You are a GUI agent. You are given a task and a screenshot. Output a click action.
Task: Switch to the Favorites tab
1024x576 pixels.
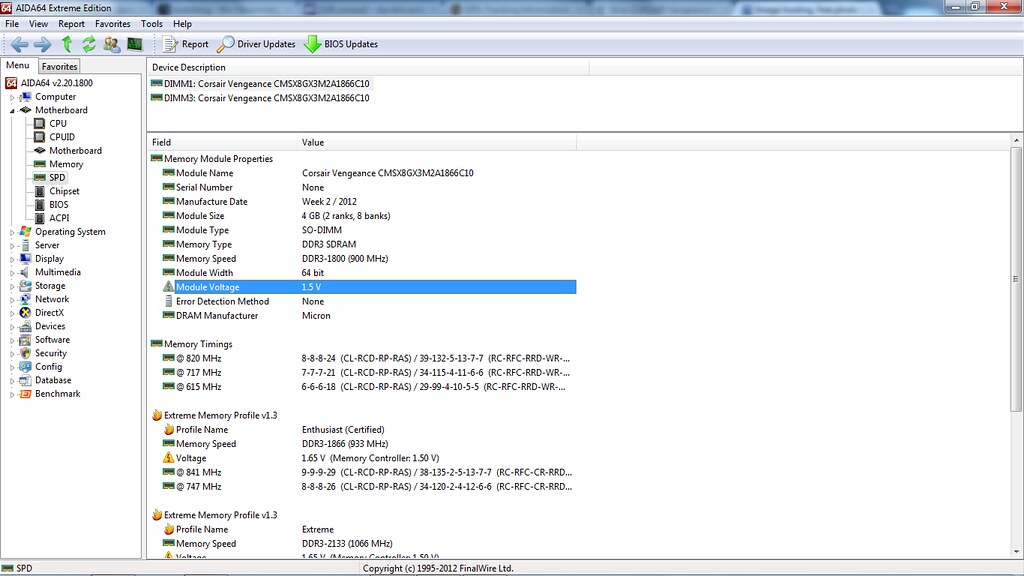[x=59, y=67]
